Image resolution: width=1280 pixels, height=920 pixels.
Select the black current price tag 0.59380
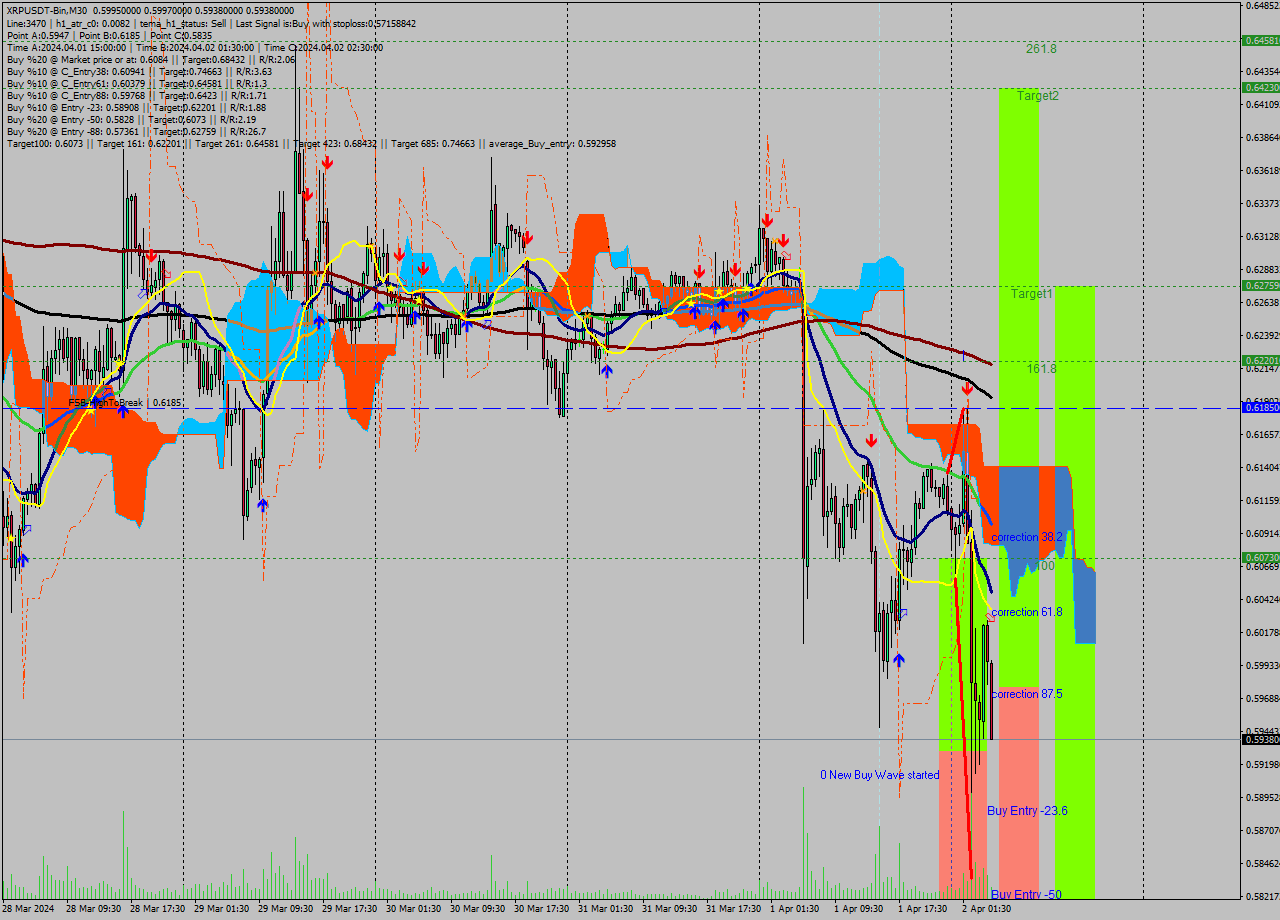tap(1260, 739)
